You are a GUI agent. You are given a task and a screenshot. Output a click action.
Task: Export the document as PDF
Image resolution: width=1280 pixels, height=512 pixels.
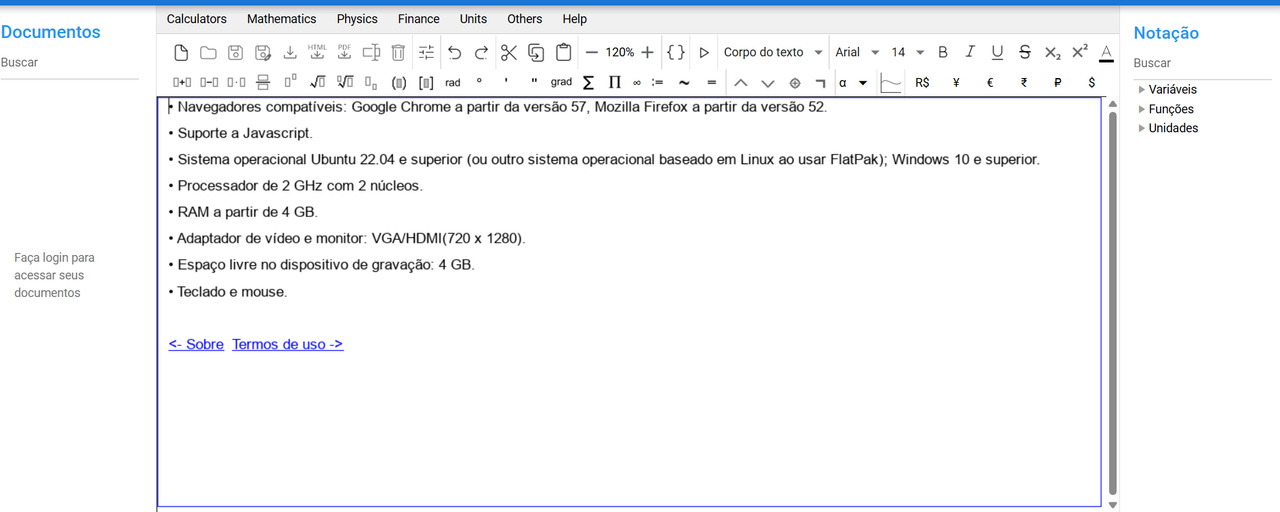[344, 52]
